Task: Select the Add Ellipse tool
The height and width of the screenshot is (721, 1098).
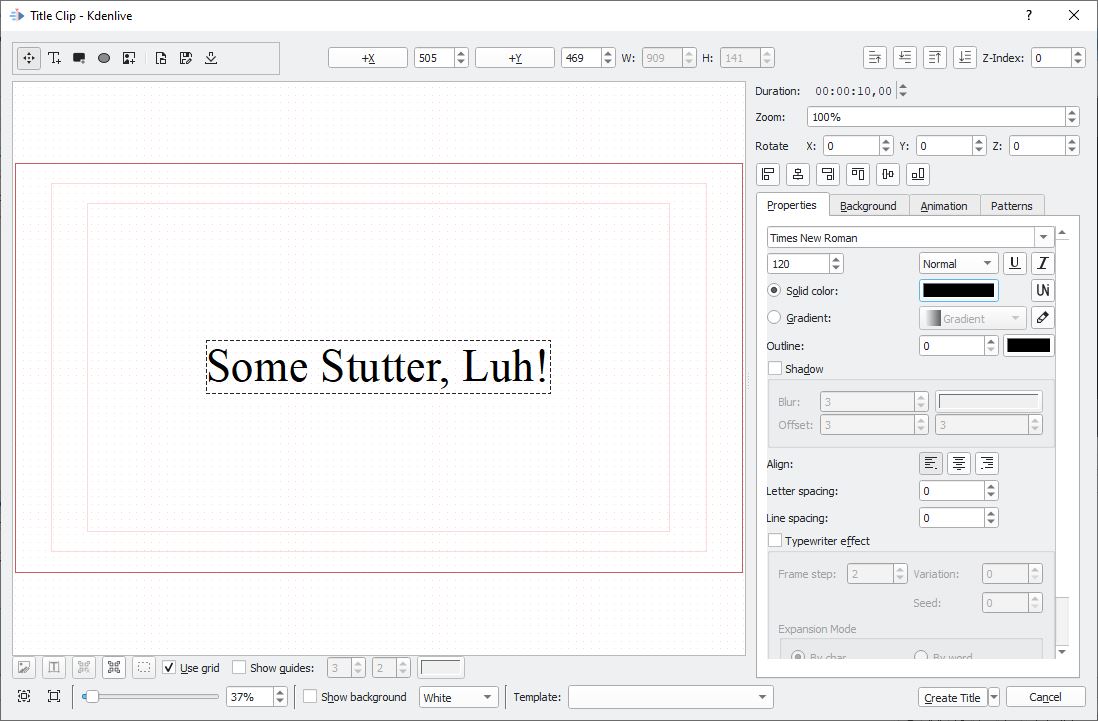Action: [104, 58]
